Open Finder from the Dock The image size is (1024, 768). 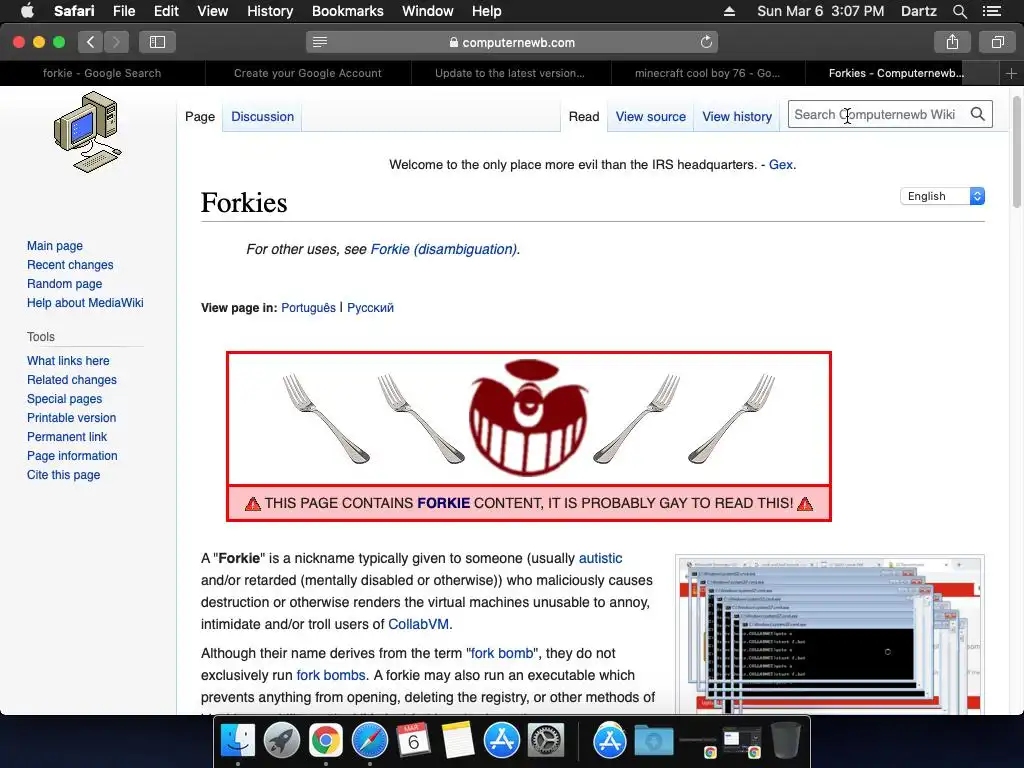click(238, 741)
